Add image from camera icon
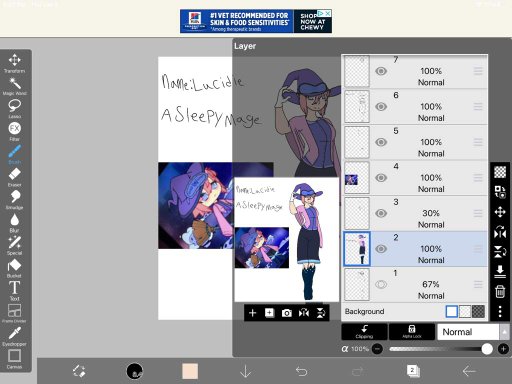 click(287, 313)
